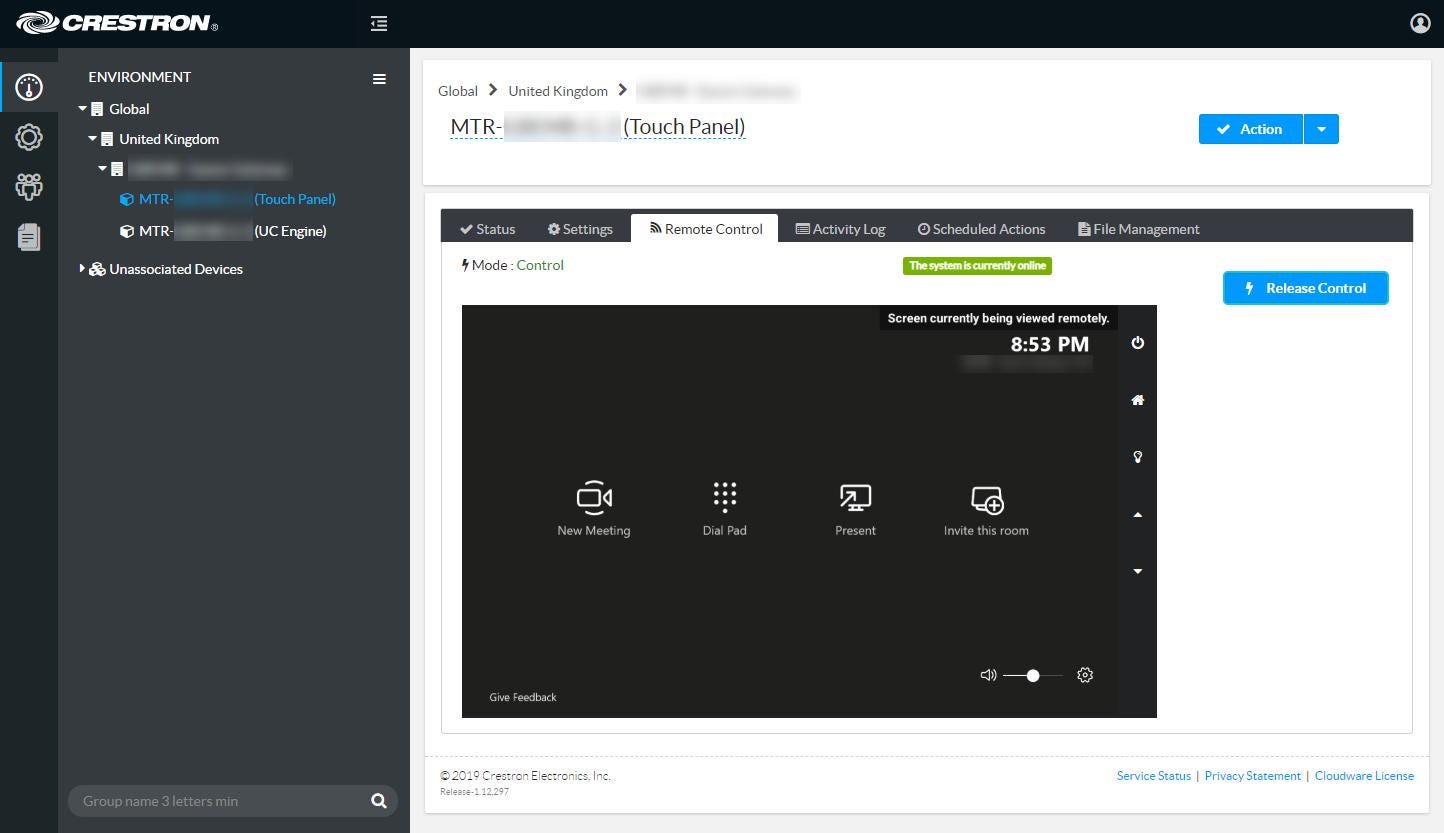
Task: Tap the down arrow on the touch panel
Action: click(x=1137, y=571)
